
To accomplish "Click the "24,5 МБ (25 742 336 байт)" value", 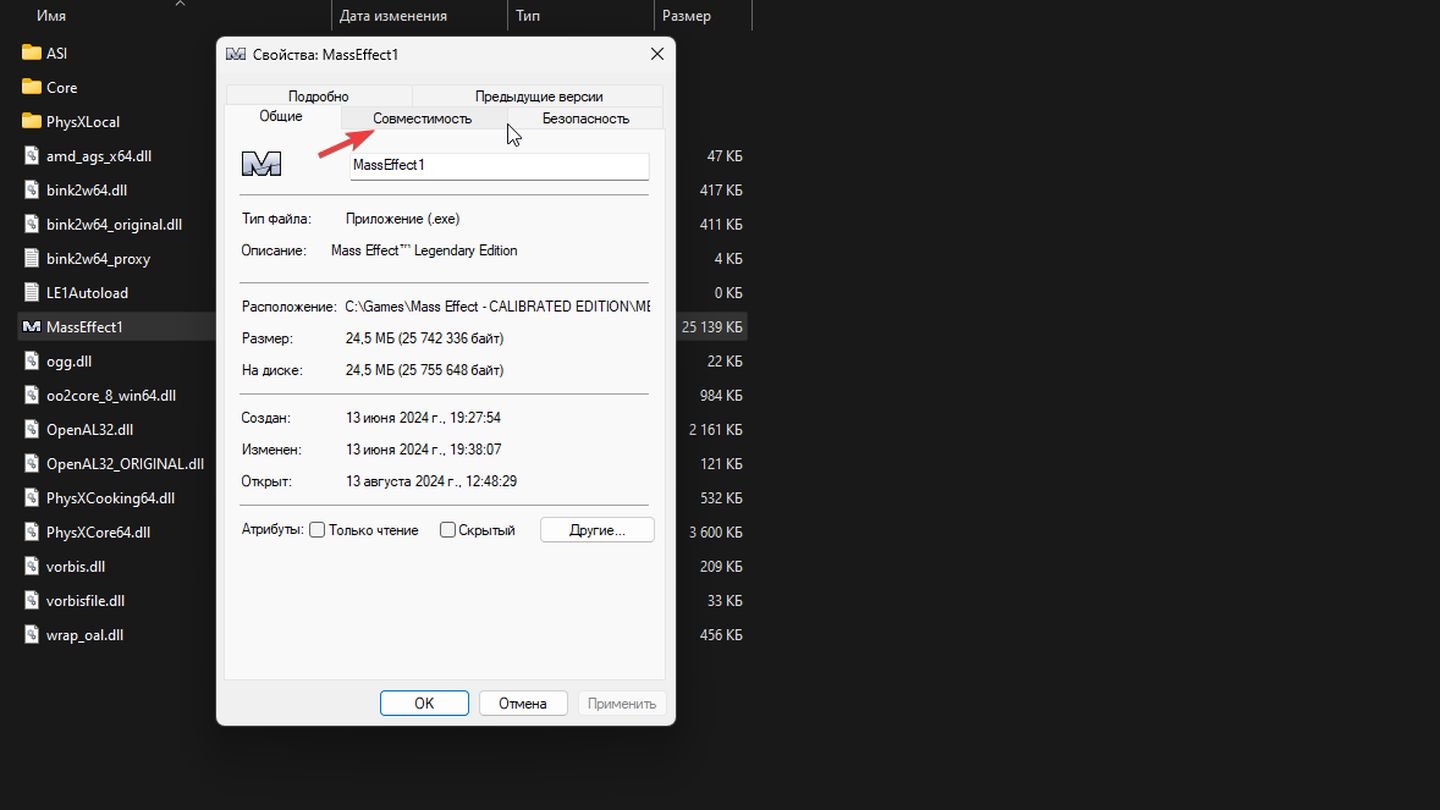I will (425, 338).
